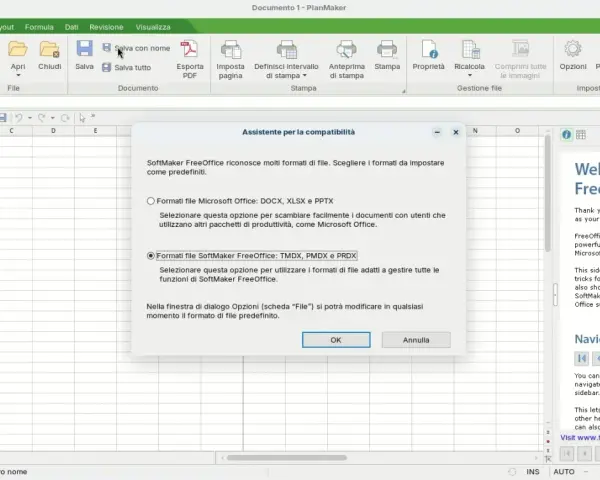Click the repeat circular arrow icon

point(65,118)
